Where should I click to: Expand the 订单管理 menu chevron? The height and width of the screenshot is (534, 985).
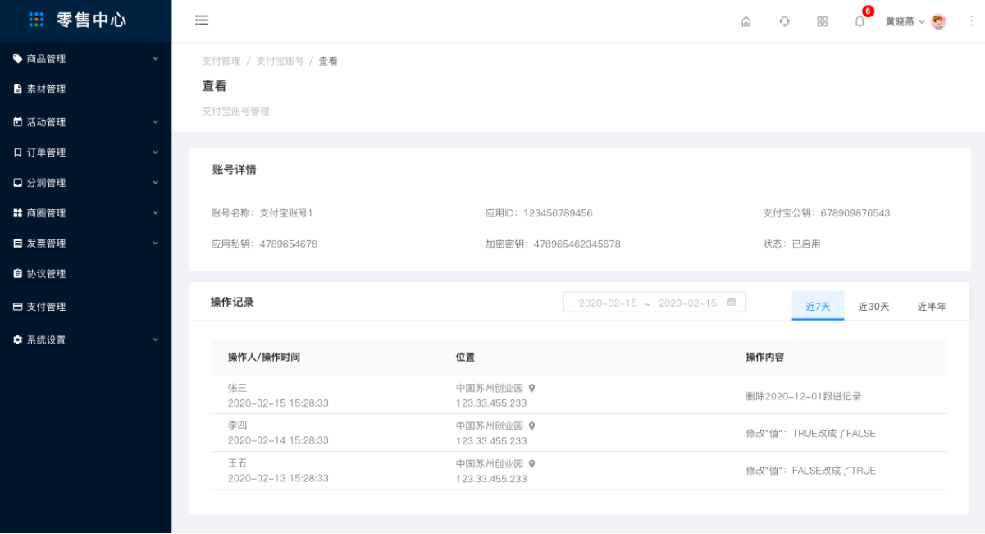(155, 152)
